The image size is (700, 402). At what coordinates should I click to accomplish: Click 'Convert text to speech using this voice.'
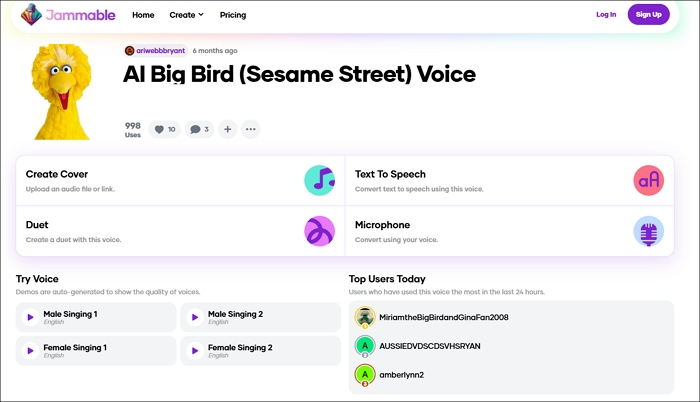pyautogui.click(x=419, y=189)
